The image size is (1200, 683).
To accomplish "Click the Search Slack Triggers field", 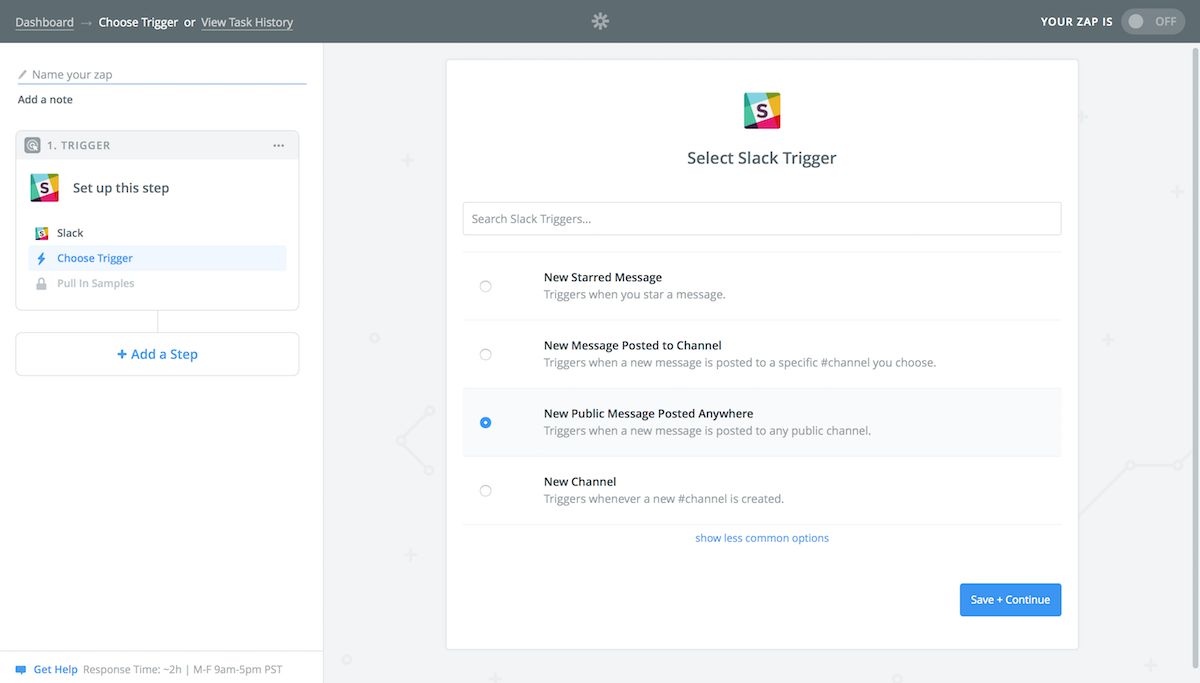I will click(x=761, y=219).
